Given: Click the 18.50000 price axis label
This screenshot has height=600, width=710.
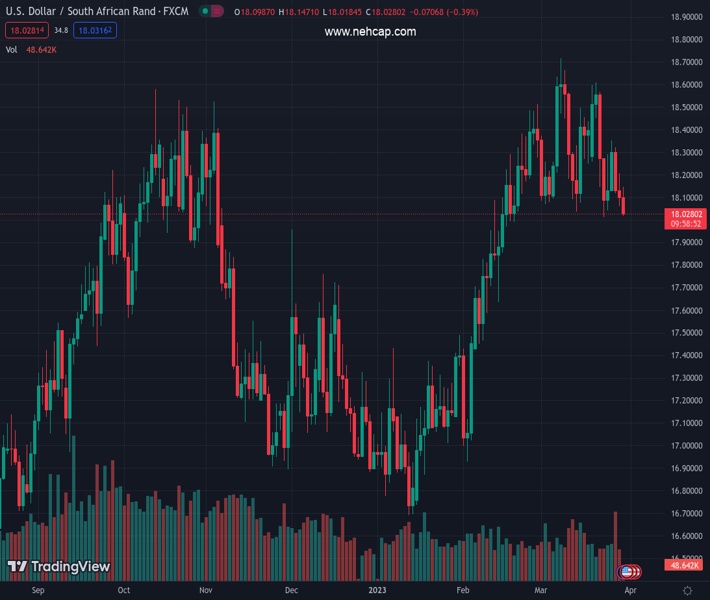Looking at the screenshot, I should pyautogui.click(x=686, y=107).
